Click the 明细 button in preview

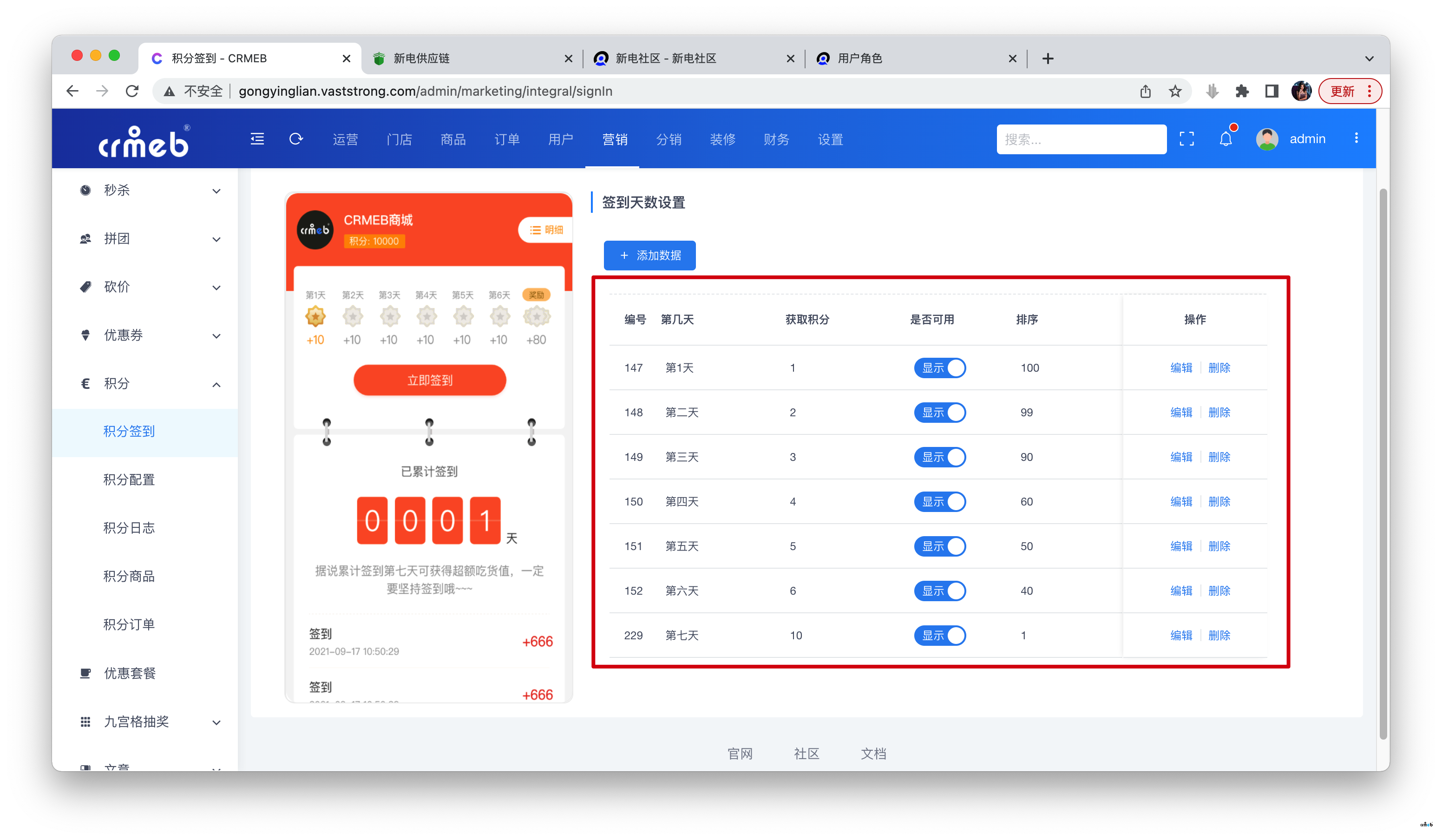click(545, 230)
